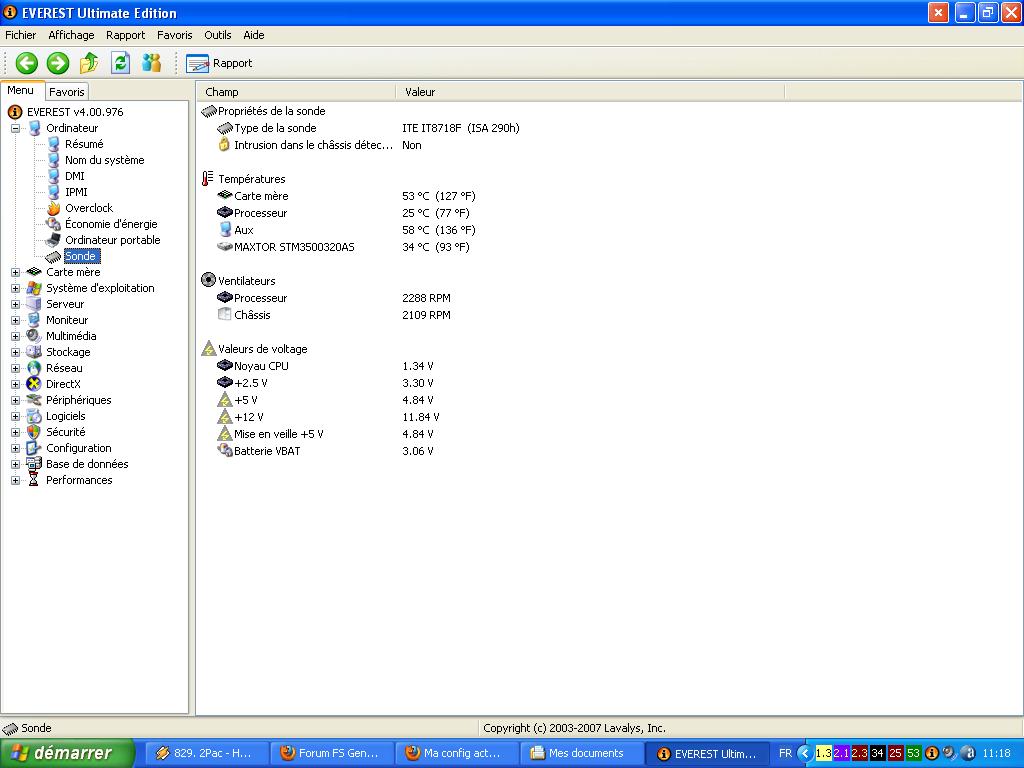This screenshot has width=1024, height=768.
Task: Click the Windows logo icon by Système d'exploitation
Action: [34, 288]
